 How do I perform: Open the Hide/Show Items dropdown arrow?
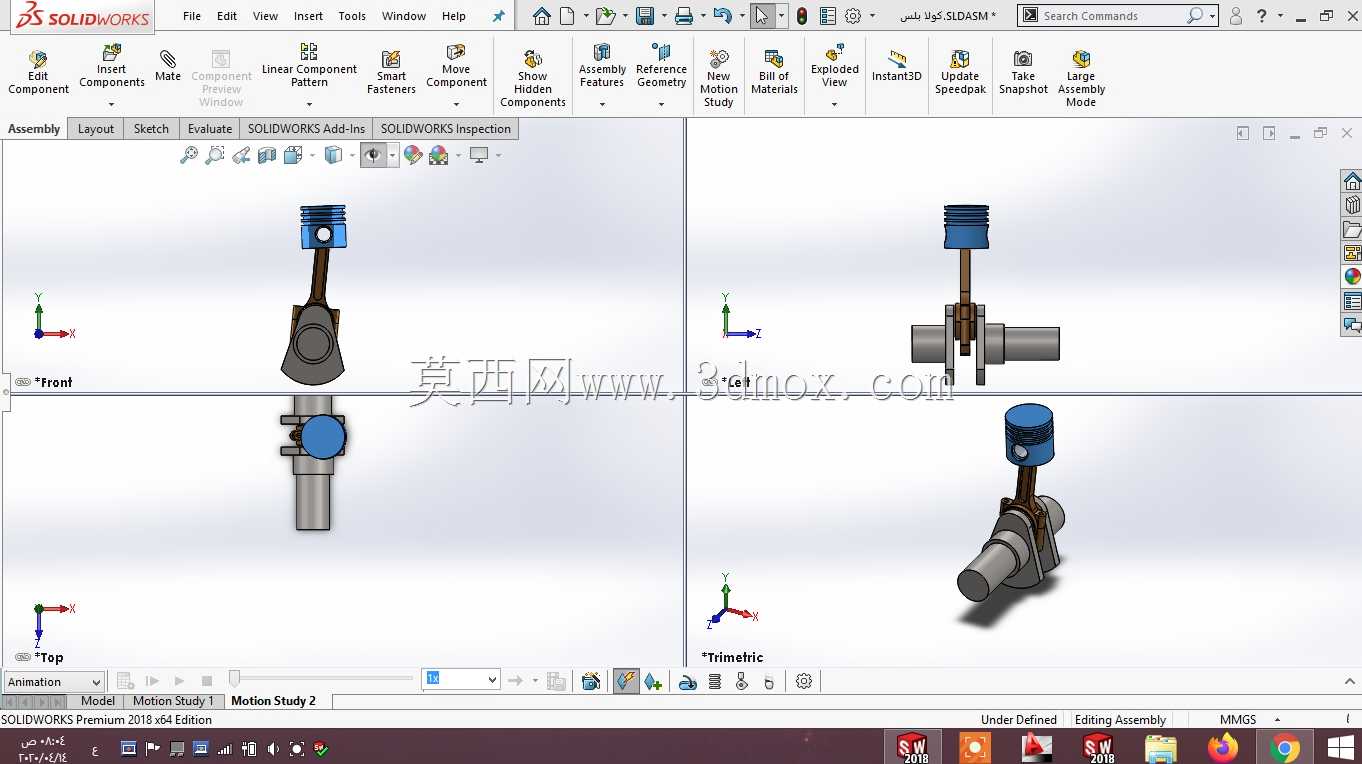coord(392,155)
